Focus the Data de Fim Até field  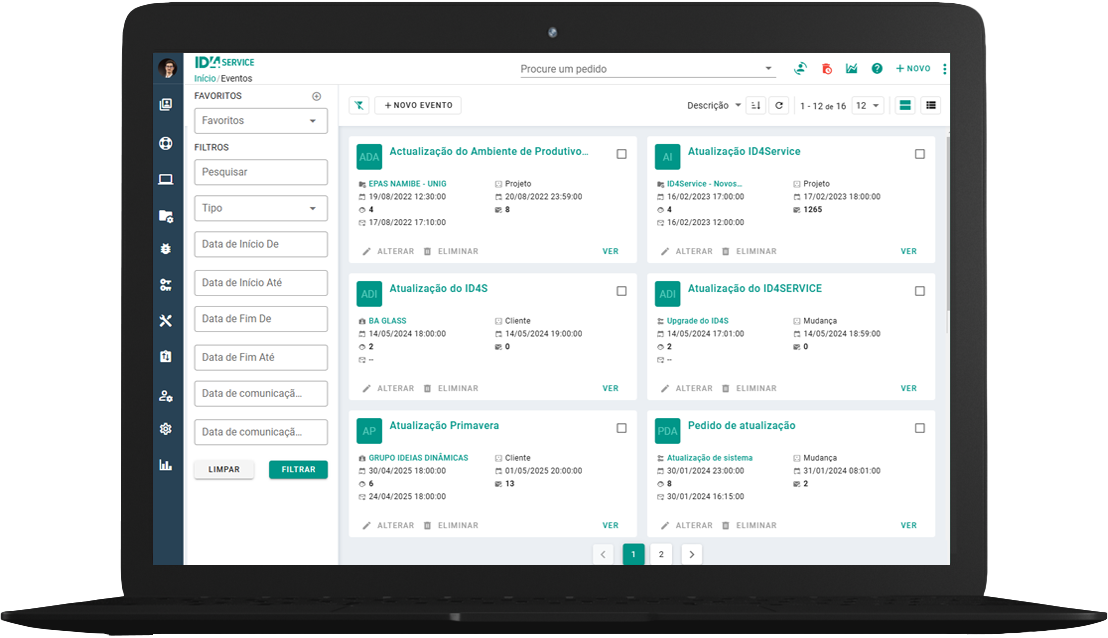tap(261, 358)
